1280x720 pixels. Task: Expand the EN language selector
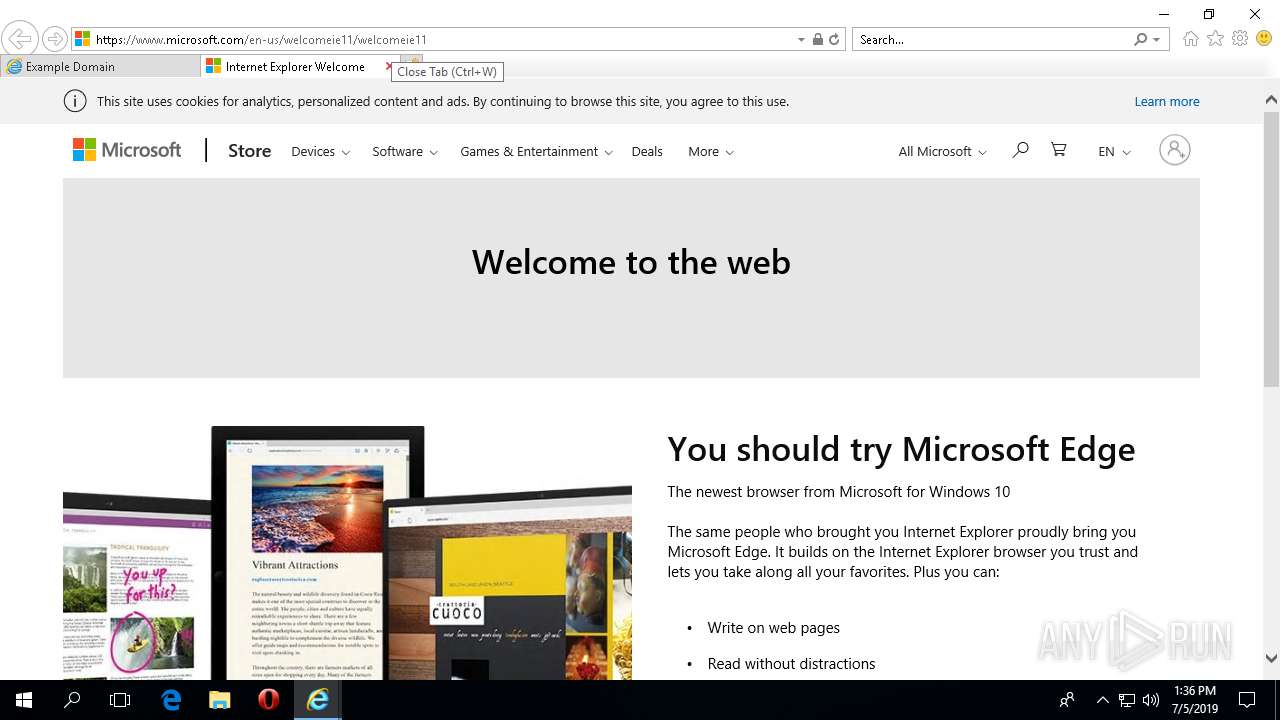(1114, 151)
